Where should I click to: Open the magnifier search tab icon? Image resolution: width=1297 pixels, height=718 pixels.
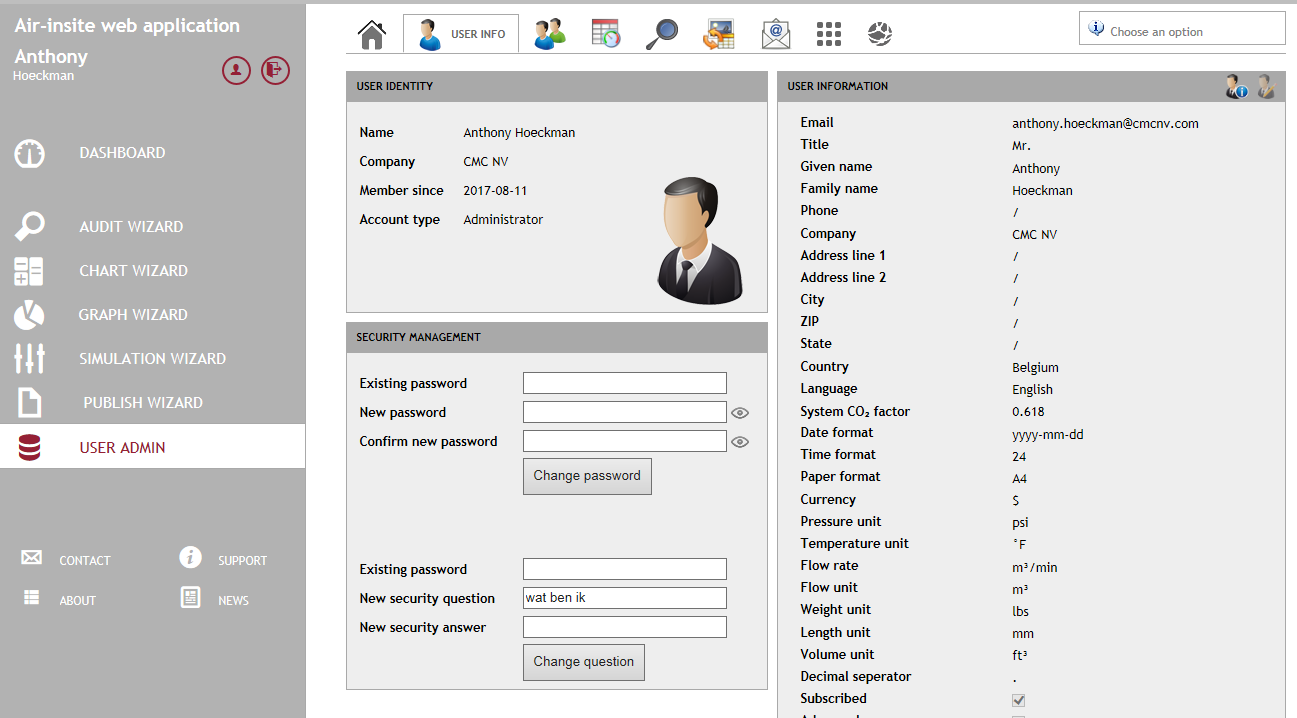(661, 34)
